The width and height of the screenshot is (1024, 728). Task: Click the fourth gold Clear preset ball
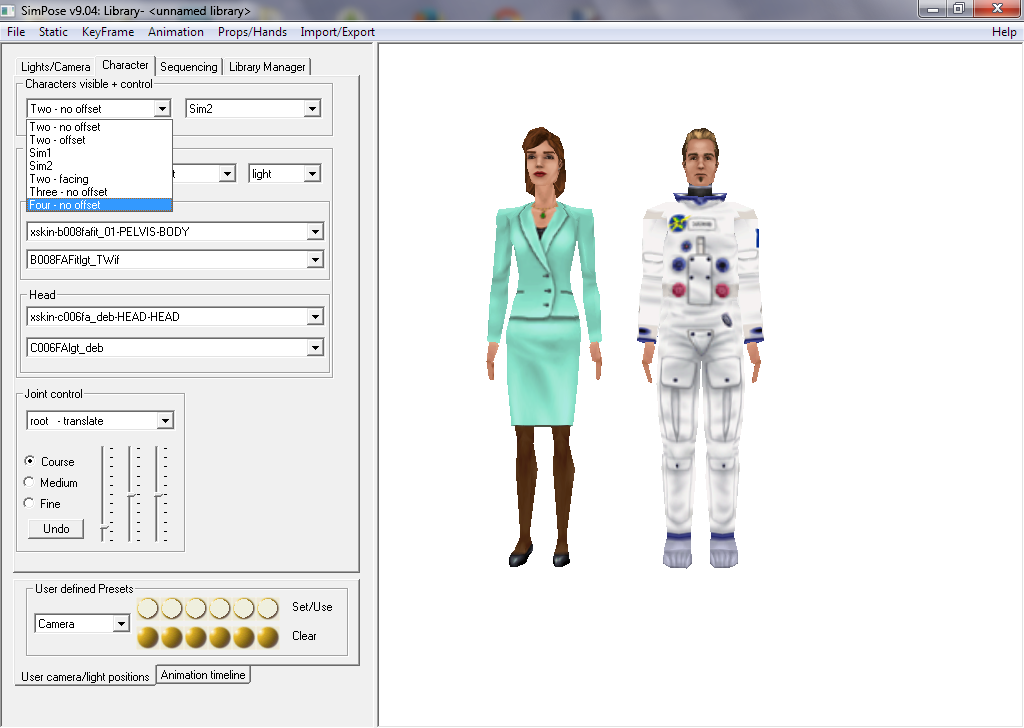tap(220, 637)
